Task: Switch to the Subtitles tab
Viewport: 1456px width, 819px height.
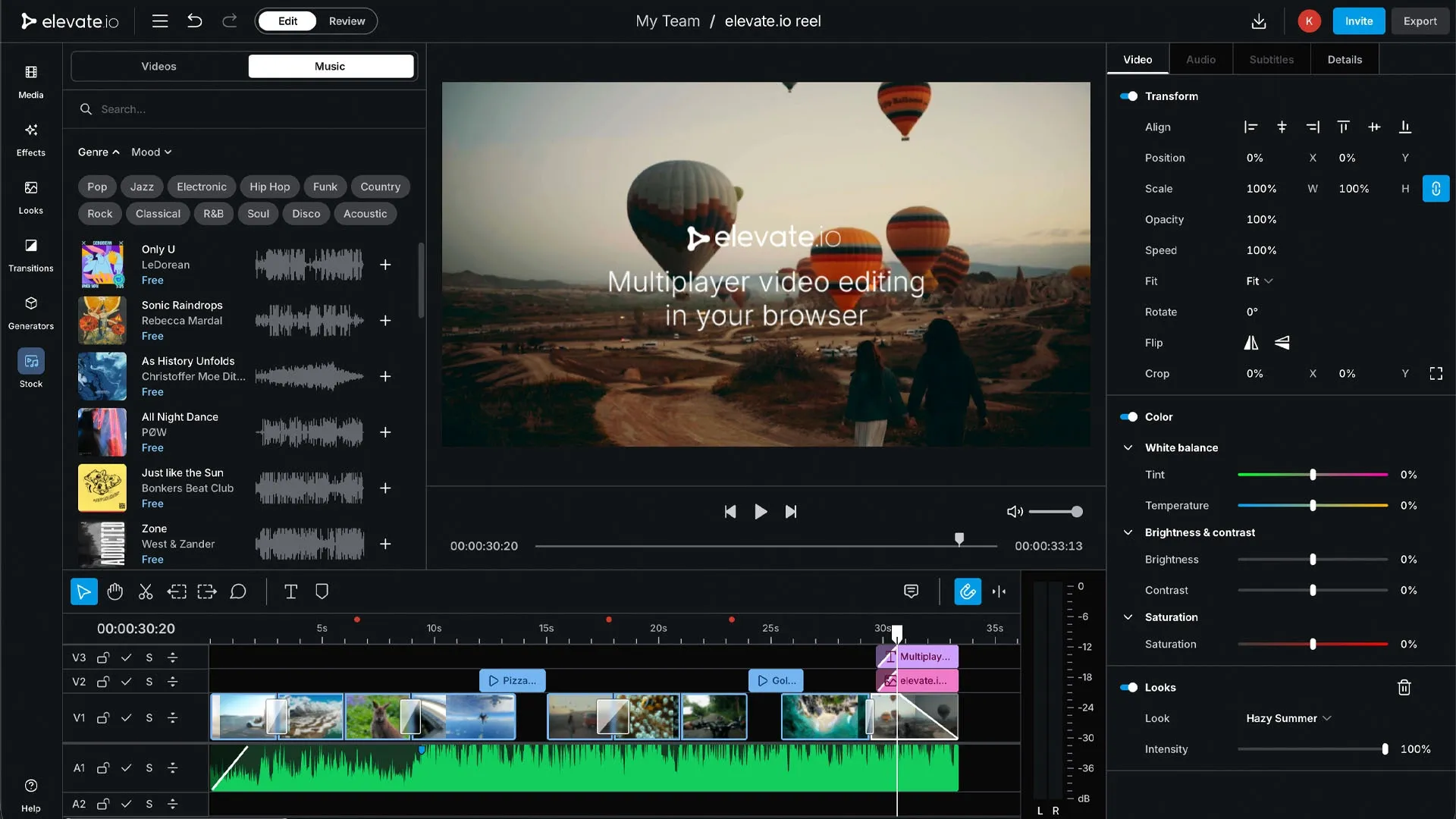Action: tap(1271, 59)
